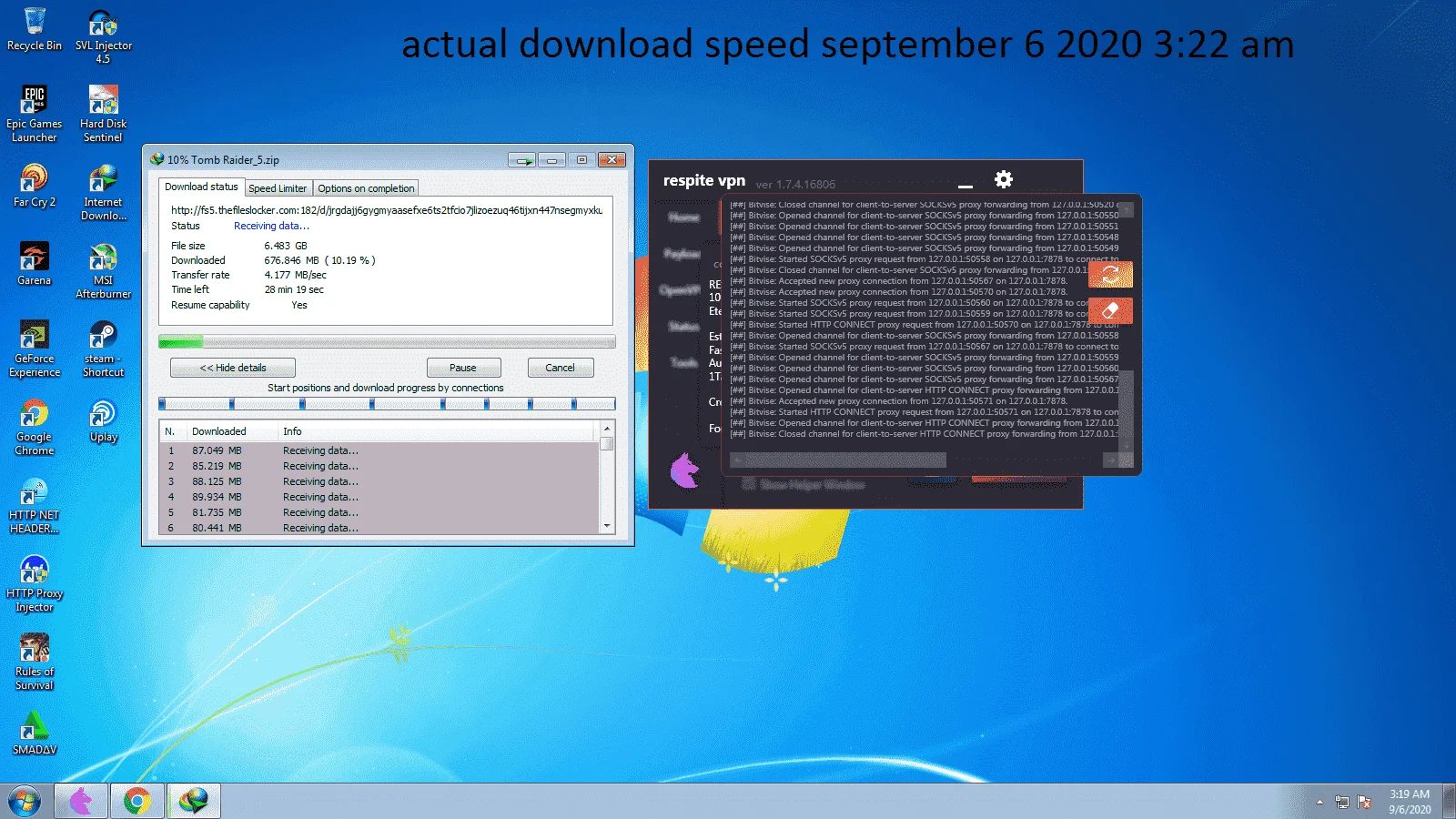
Task: Select connection row 1 with 87.049 MB
Action: tap(379, 450)
